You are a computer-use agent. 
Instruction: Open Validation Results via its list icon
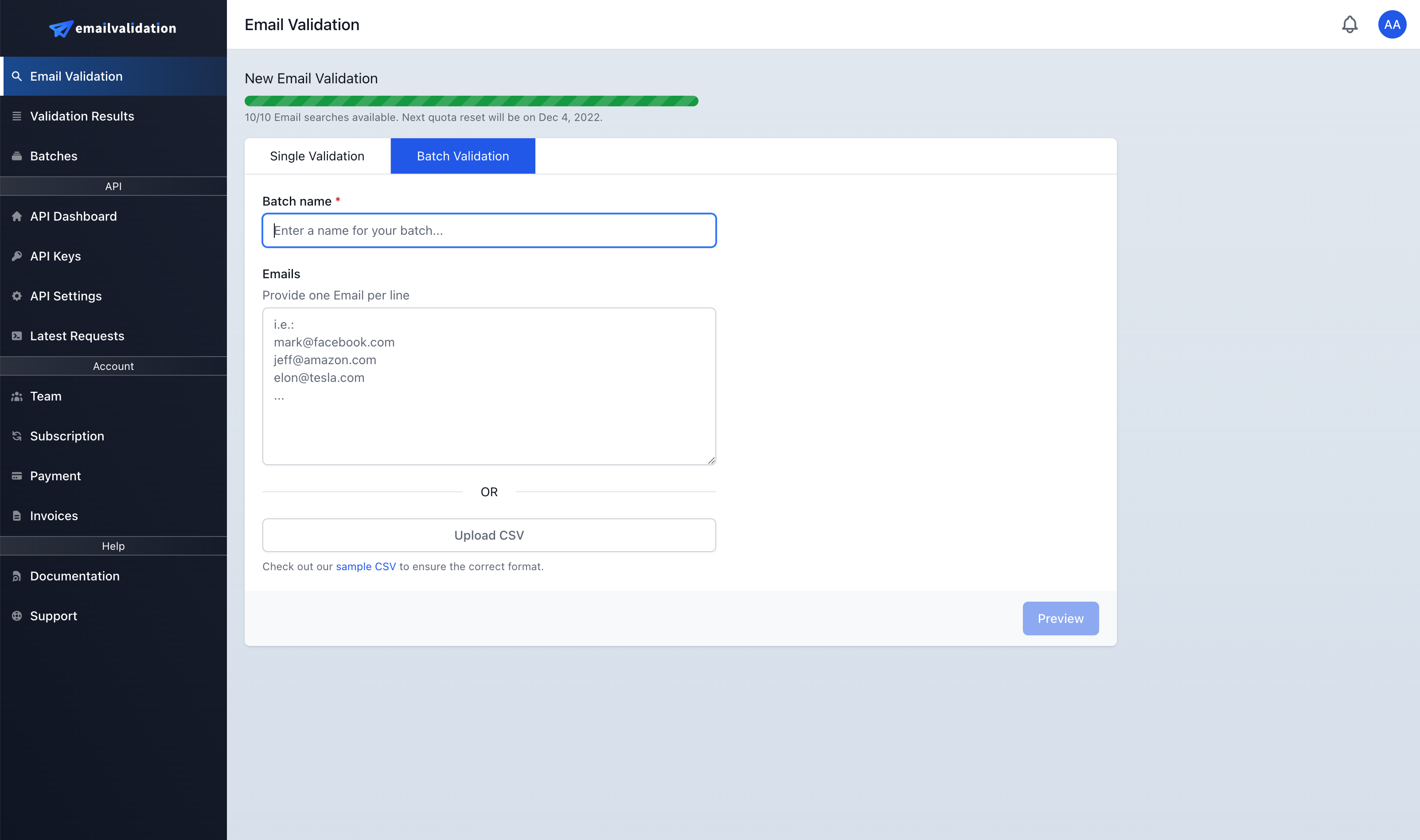[17, 116]
